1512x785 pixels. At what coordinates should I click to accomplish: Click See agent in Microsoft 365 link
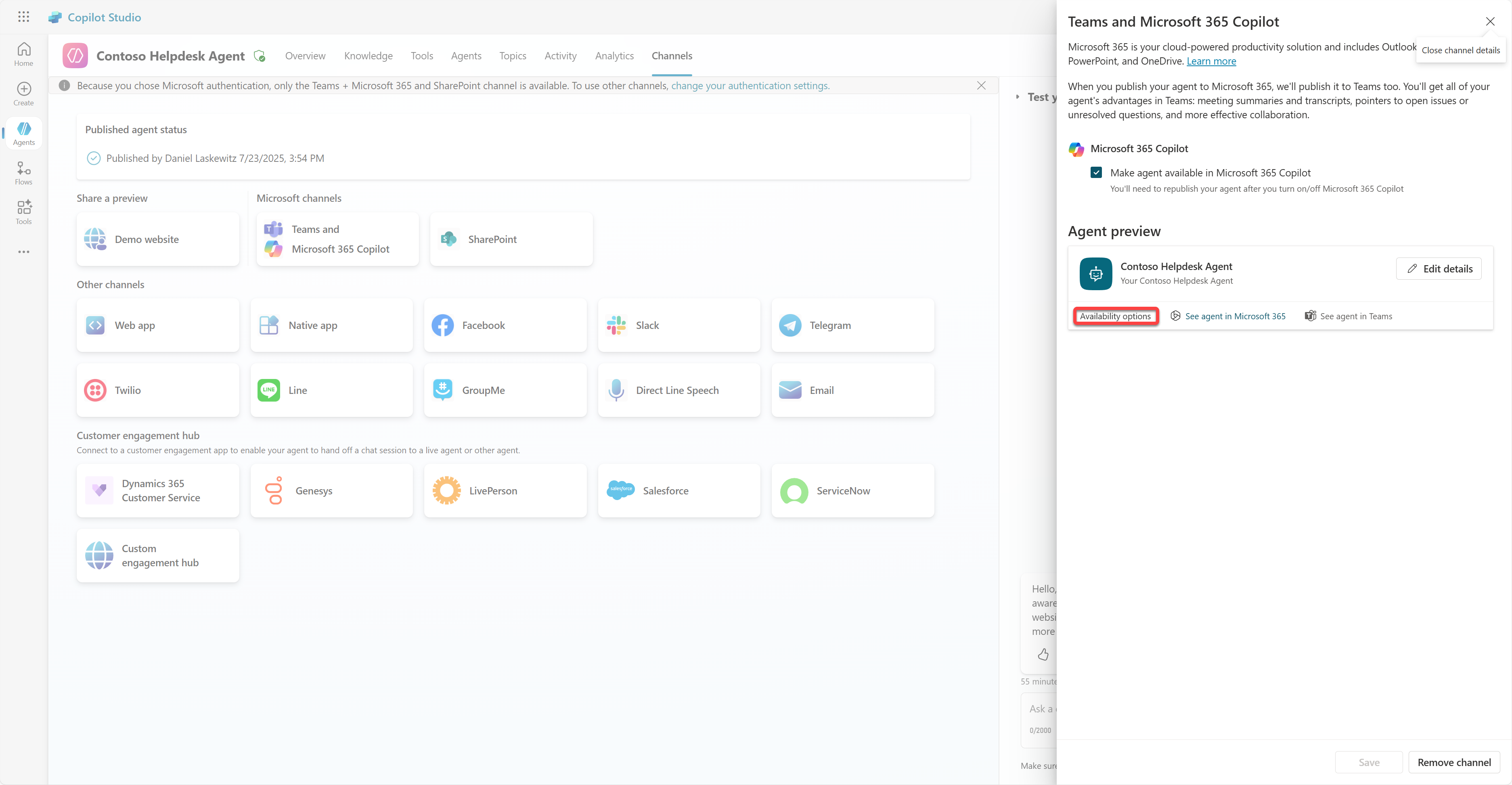click(1235, 316)
